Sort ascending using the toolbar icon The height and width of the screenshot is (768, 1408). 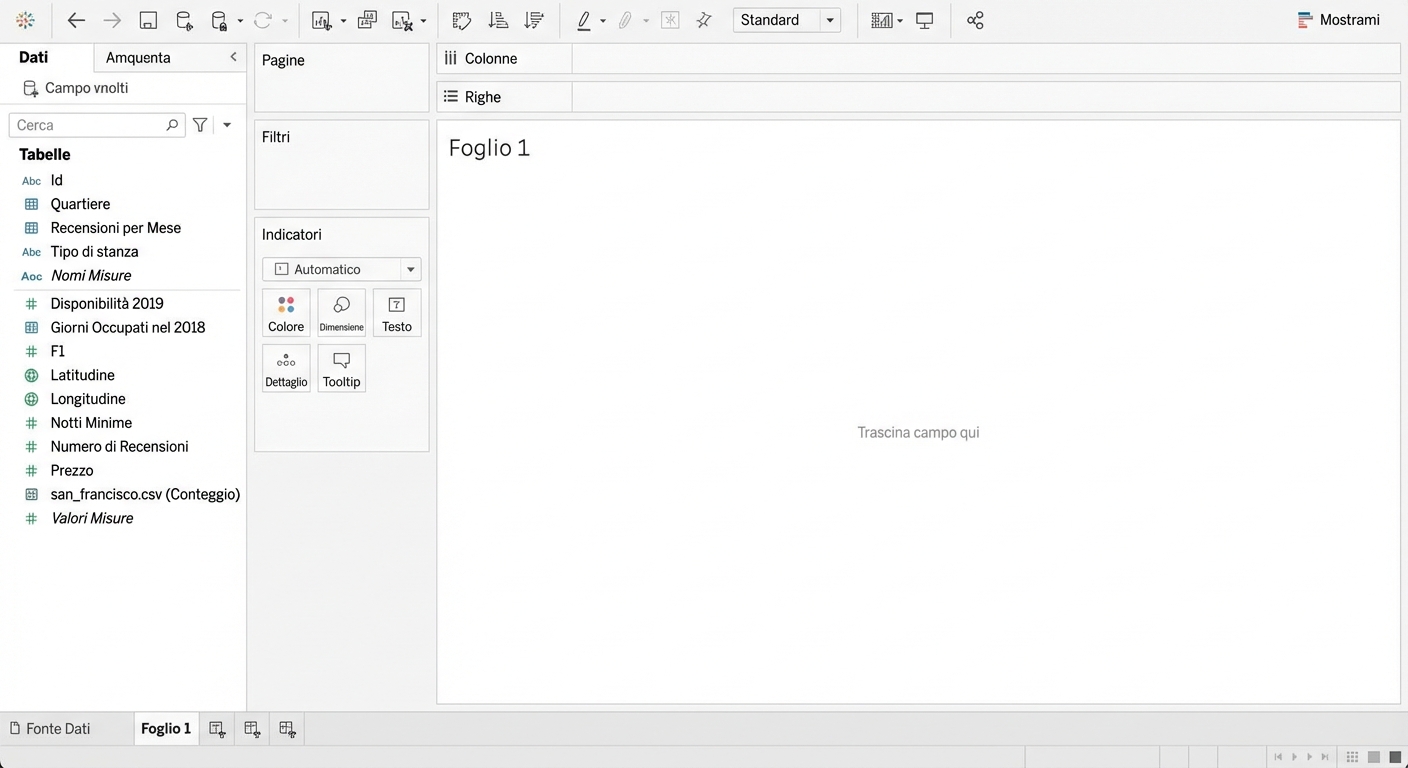tap(497, 20)
